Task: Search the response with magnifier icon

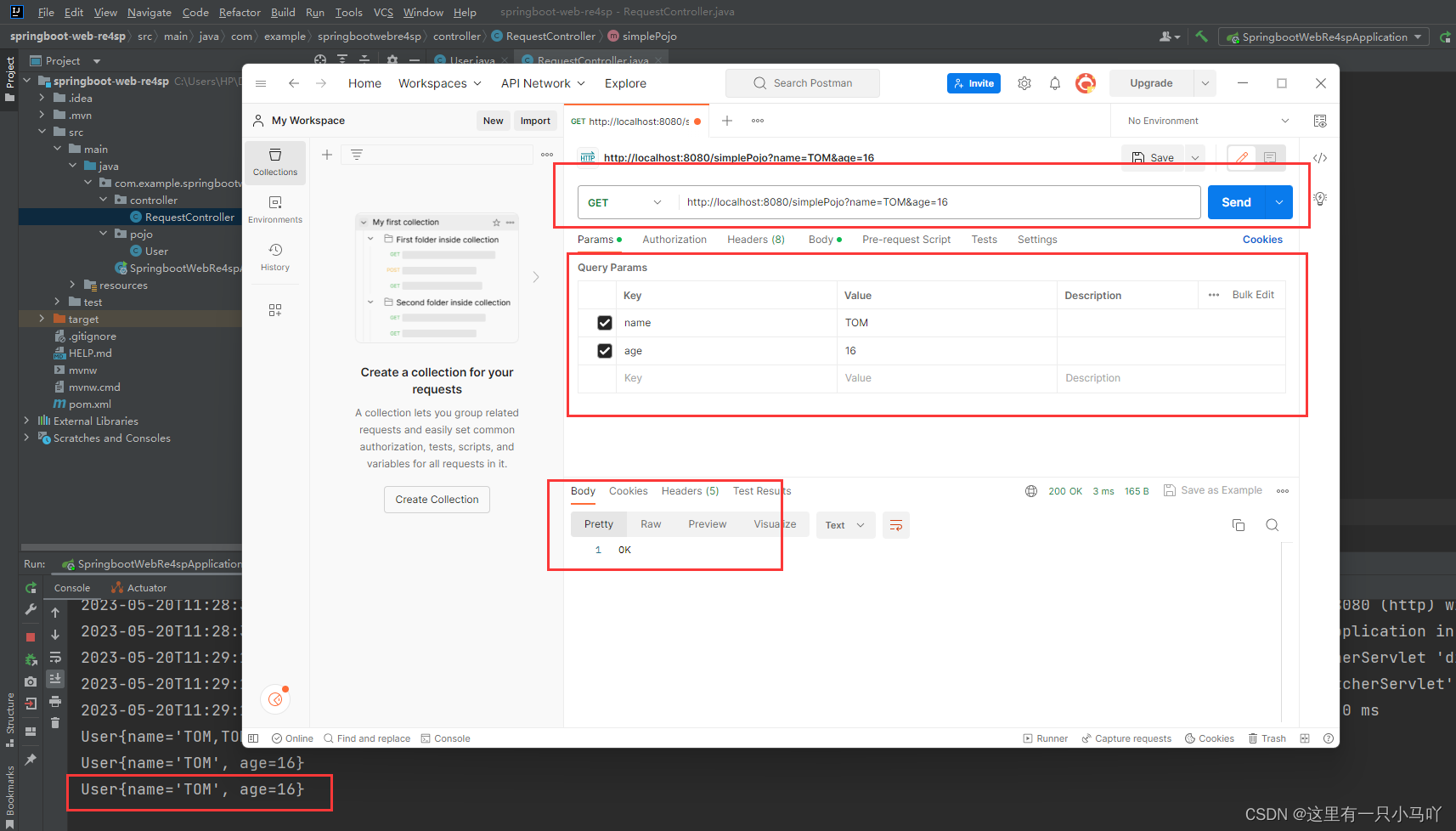Action: pos(1273,525)
